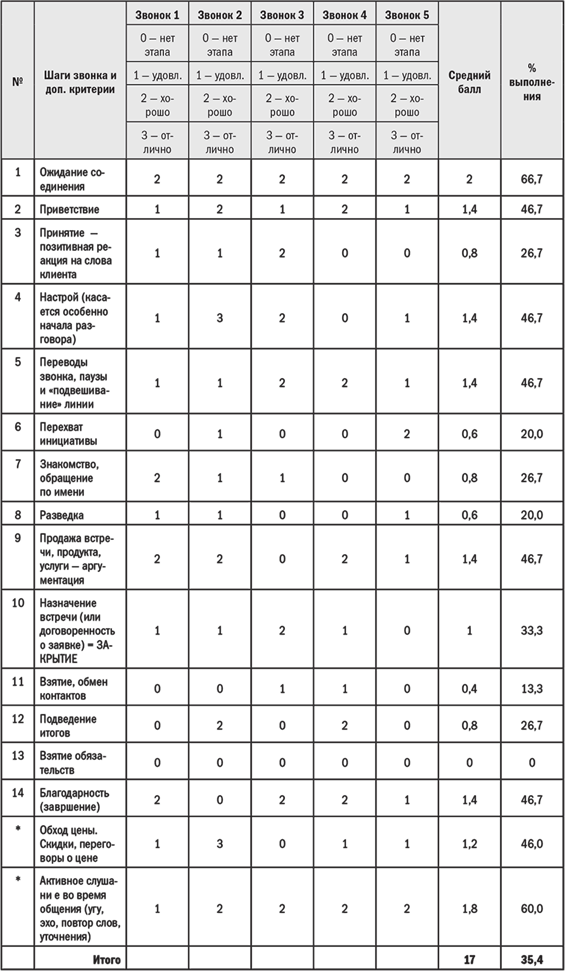Image resolution: width=565 pixels, height=971 pixels.
Task: Click '0 — нет этапа' under Звонок 1
Action: (x=157, y=45)
